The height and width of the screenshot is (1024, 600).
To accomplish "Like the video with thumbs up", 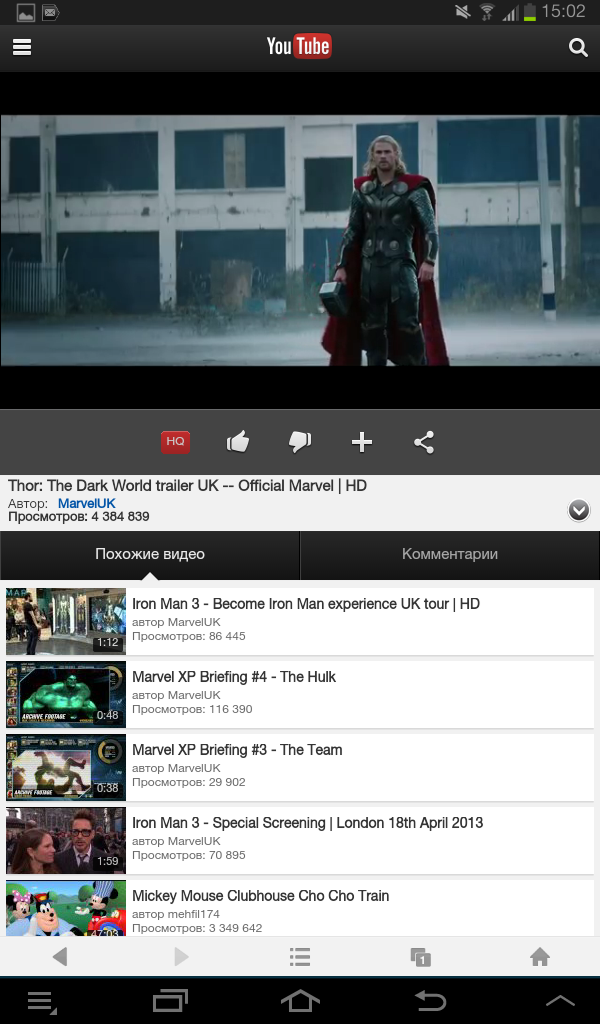I will coord(238,442).
